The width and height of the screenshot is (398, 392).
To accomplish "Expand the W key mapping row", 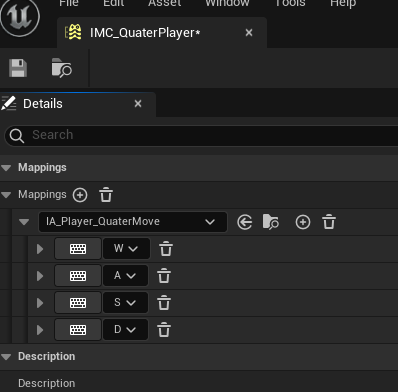I will (x=40, y=249).
